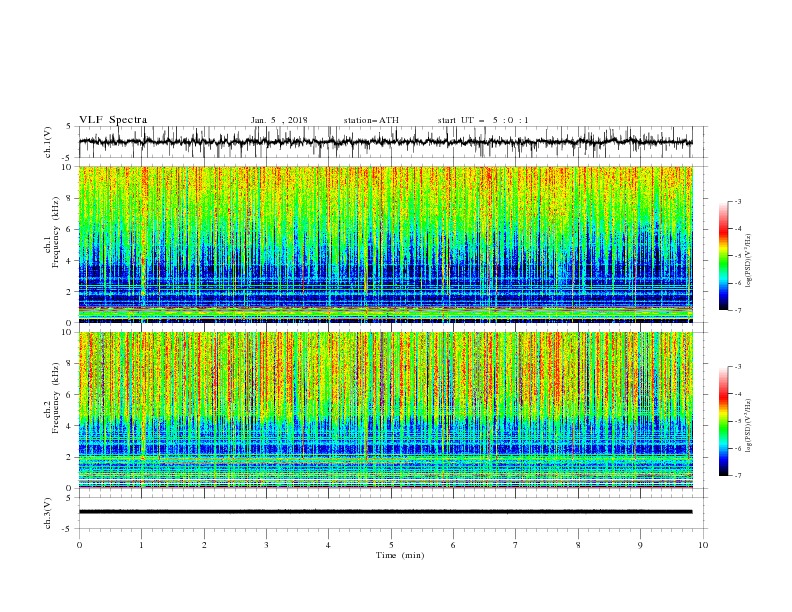This screenshot has width=792, height=612.
Task: Click the ch.3 voltage waveform trace
Action: click(x=385, y=512)
